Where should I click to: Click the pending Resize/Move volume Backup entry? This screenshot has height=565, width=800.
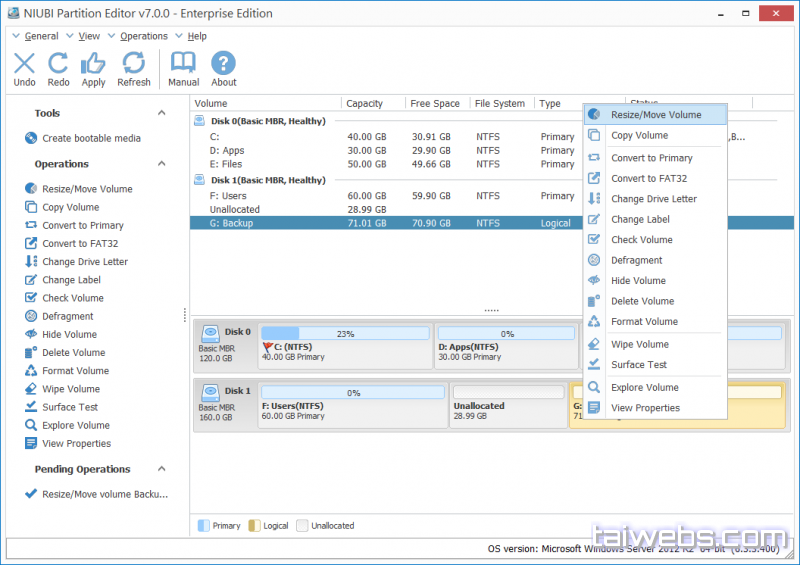(104, 494)
